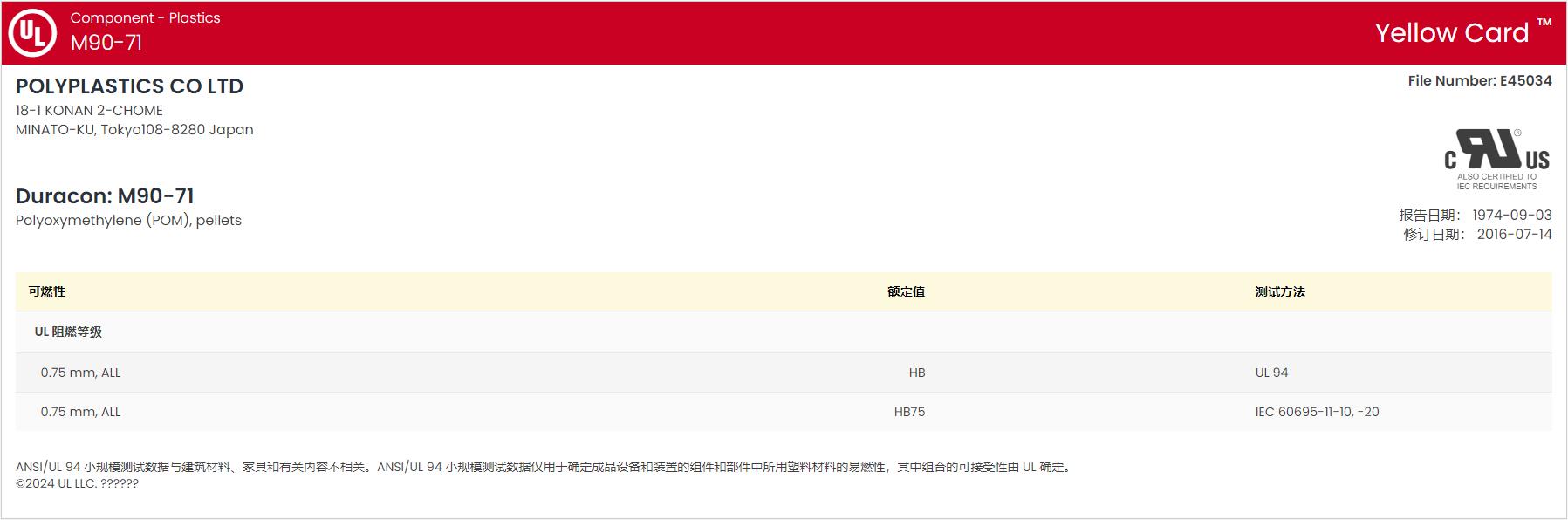
Task: Select File Number E45034
Action: [x=1480, y=81]
